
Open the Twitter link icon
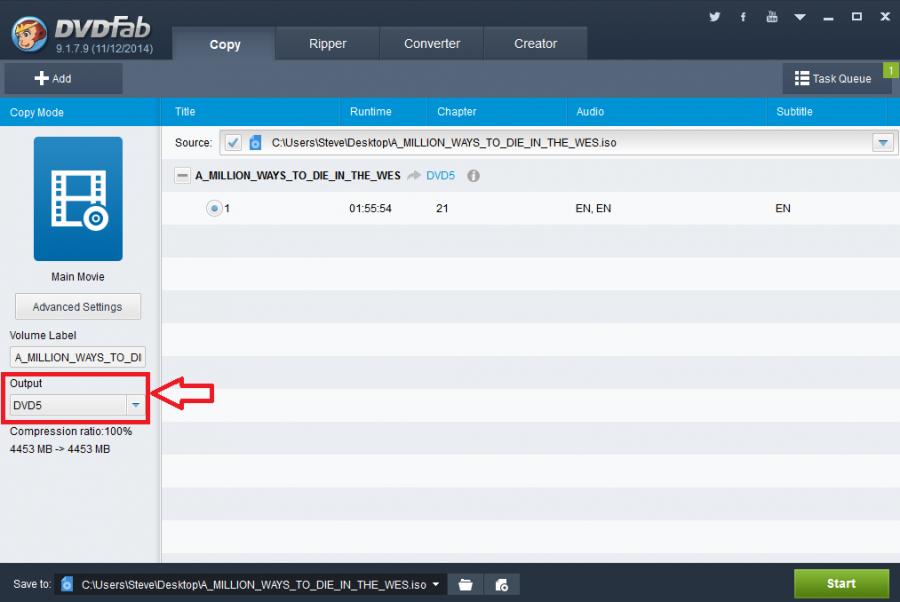point(714,17)
